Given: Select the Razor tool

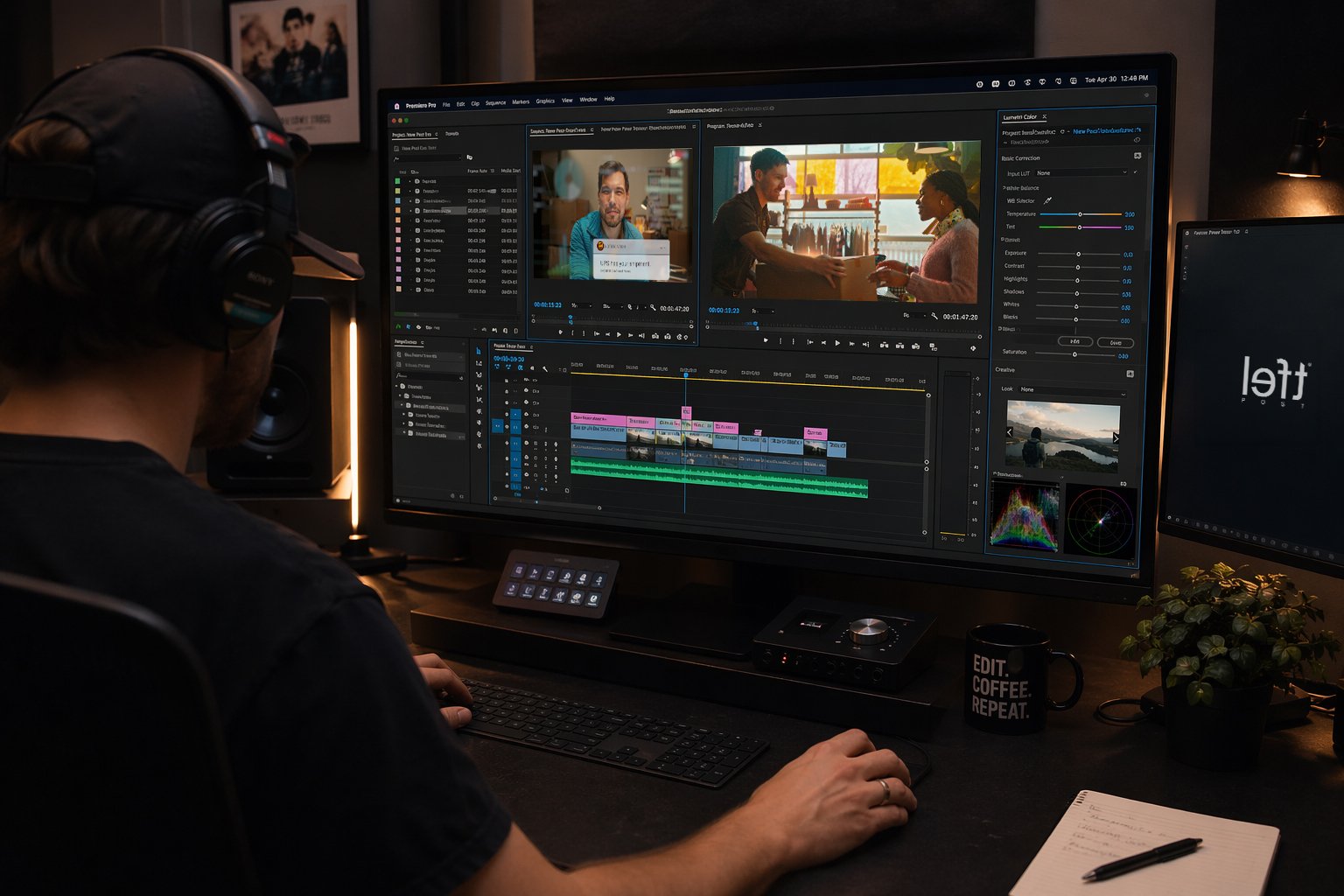Looking at the screenshot, I should (479, 387).
